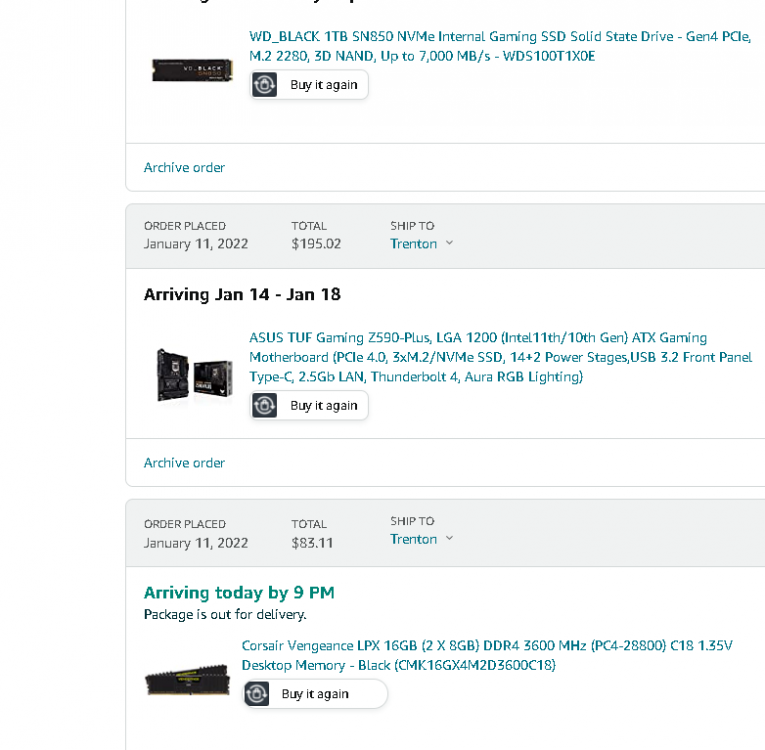Click the chevron next to Trenton in $195.02 order
765x750 pixels.
(x=449, y=243)
